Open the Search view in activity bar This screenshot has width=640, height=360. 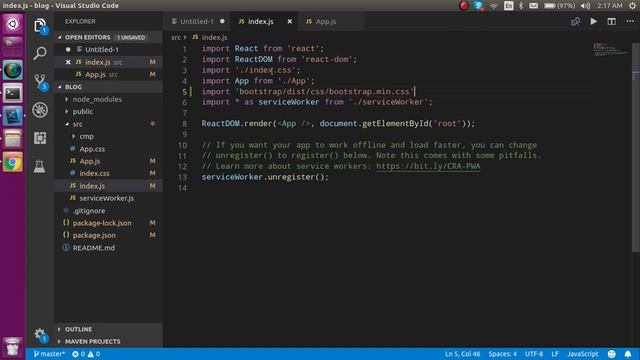coord(40,53)
